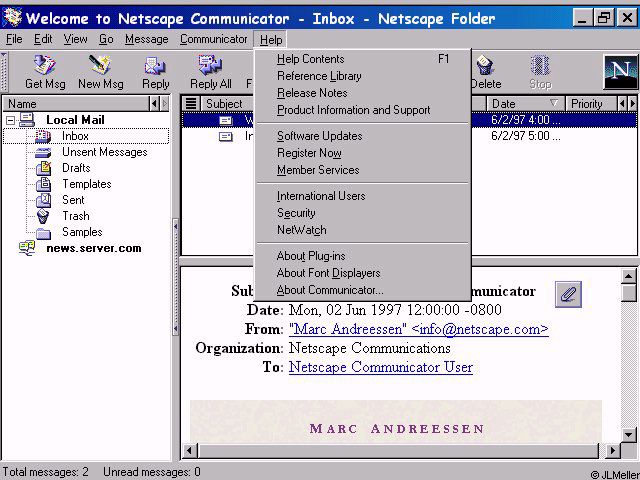Open the View menu

(75, 39)
